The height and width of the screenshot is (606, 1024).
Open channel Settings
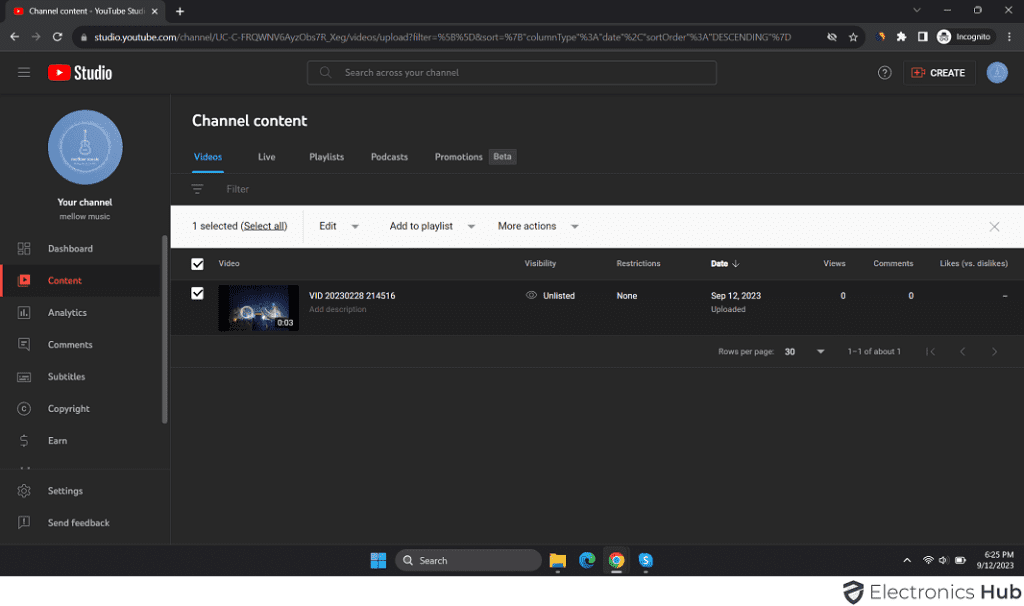[x=65, y=490]
